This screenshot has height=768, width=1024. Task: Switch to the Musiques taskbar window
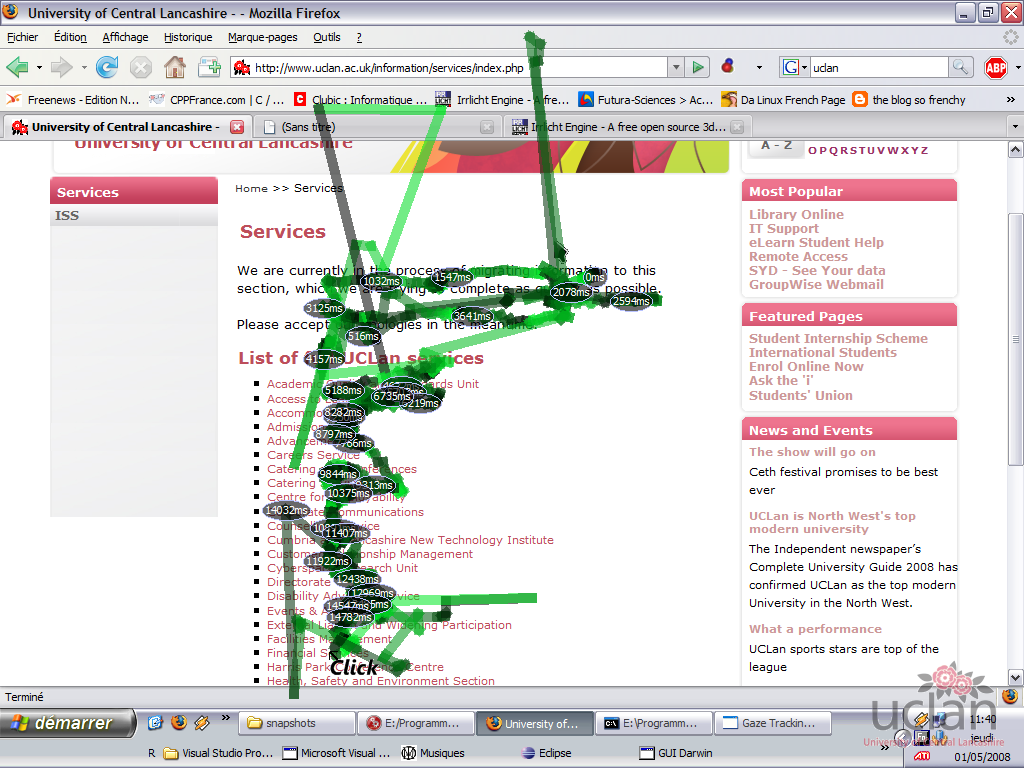tap(433, 753)
